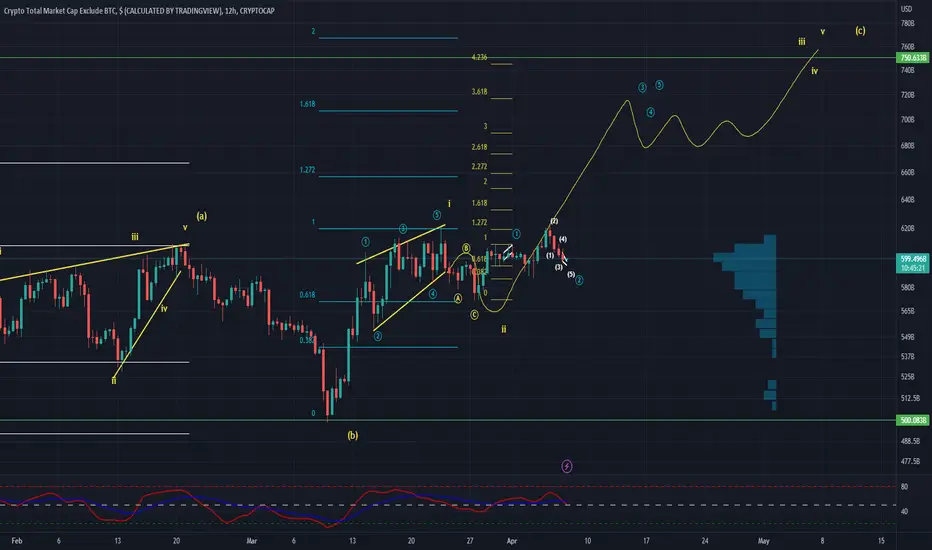
Task: Click the green 750.633B price label
Action: pos(912,58)
